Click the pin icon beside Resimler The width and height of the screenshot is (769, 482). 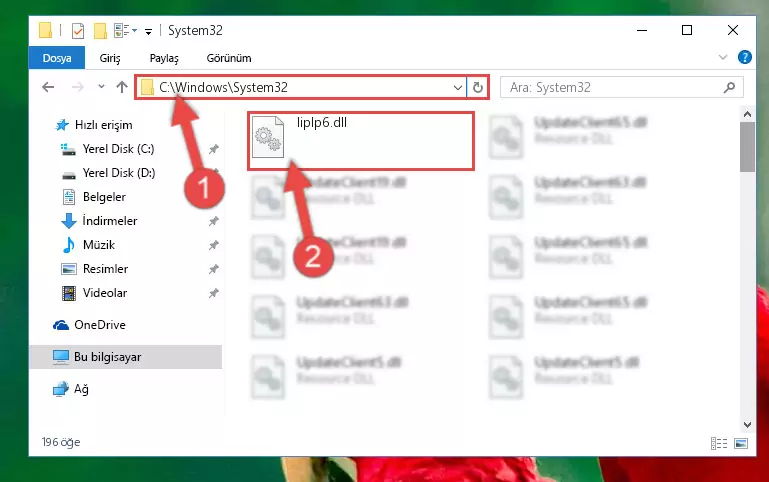(x=213, y=269)
